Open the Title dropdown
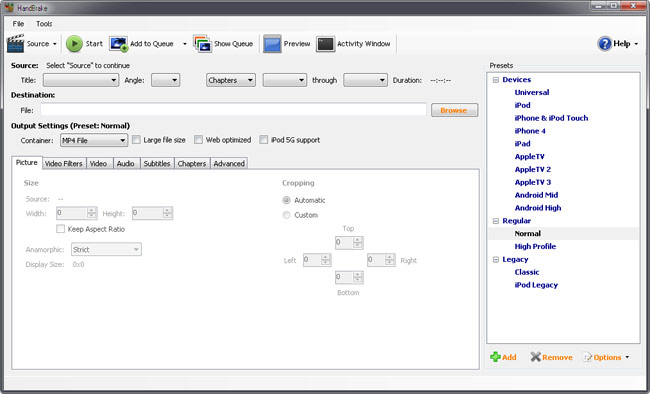The height and width of the screenshot is (394, 650). tap(81, 80)
